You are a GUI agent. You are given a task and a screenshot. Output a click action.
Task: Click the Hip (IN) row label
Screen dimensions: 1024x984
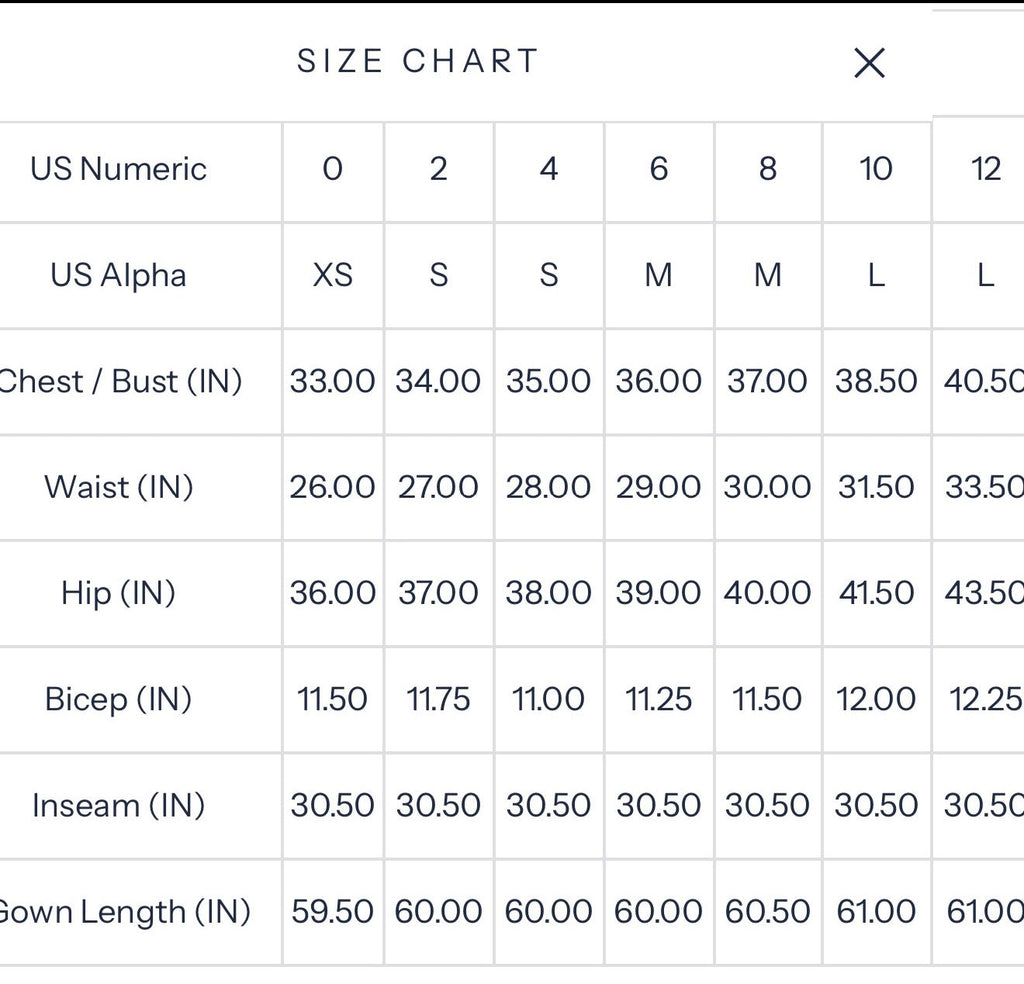tap(118, 594)
